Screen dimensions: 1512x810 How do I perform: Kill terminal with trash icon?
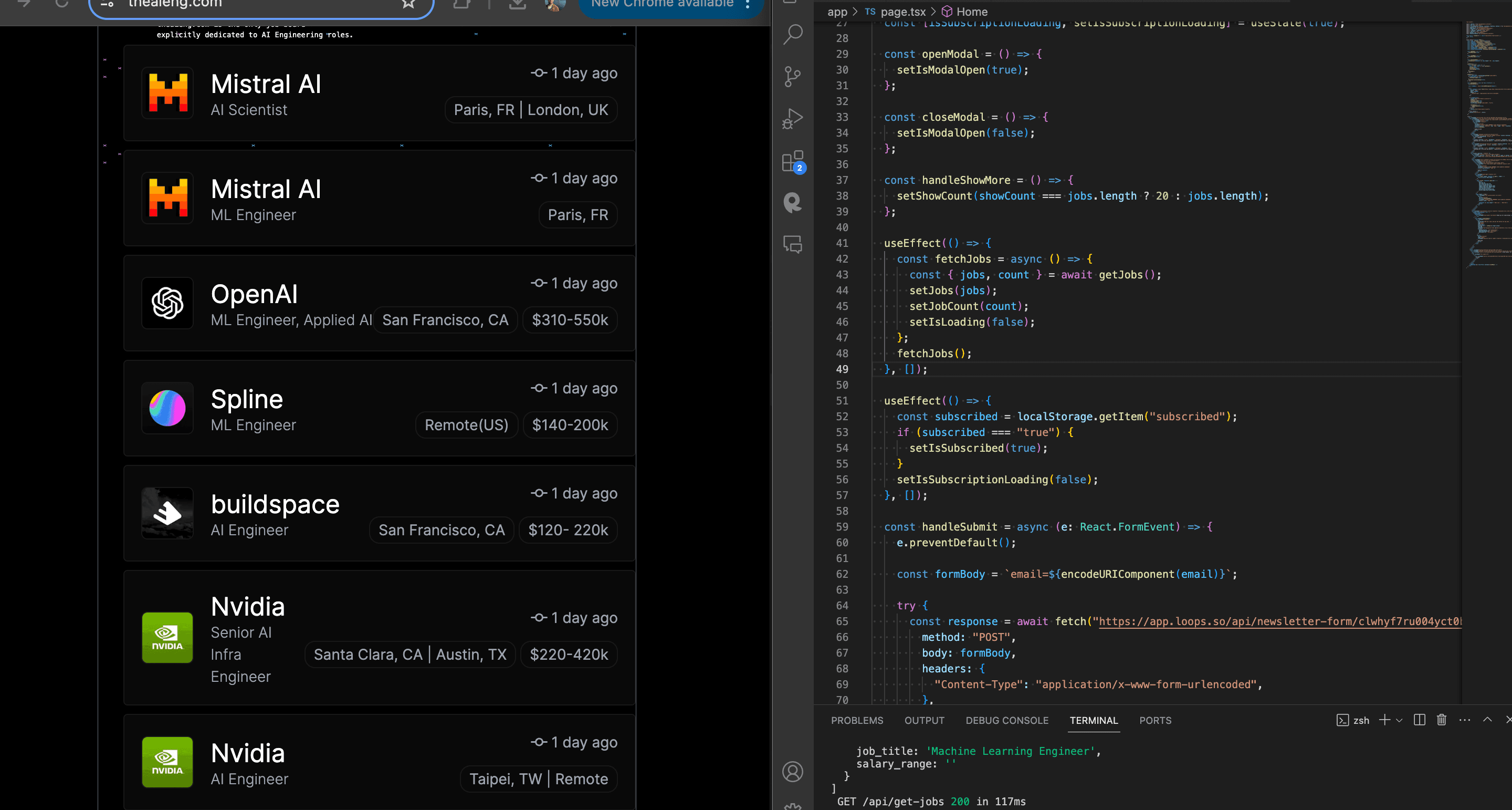1442,720
